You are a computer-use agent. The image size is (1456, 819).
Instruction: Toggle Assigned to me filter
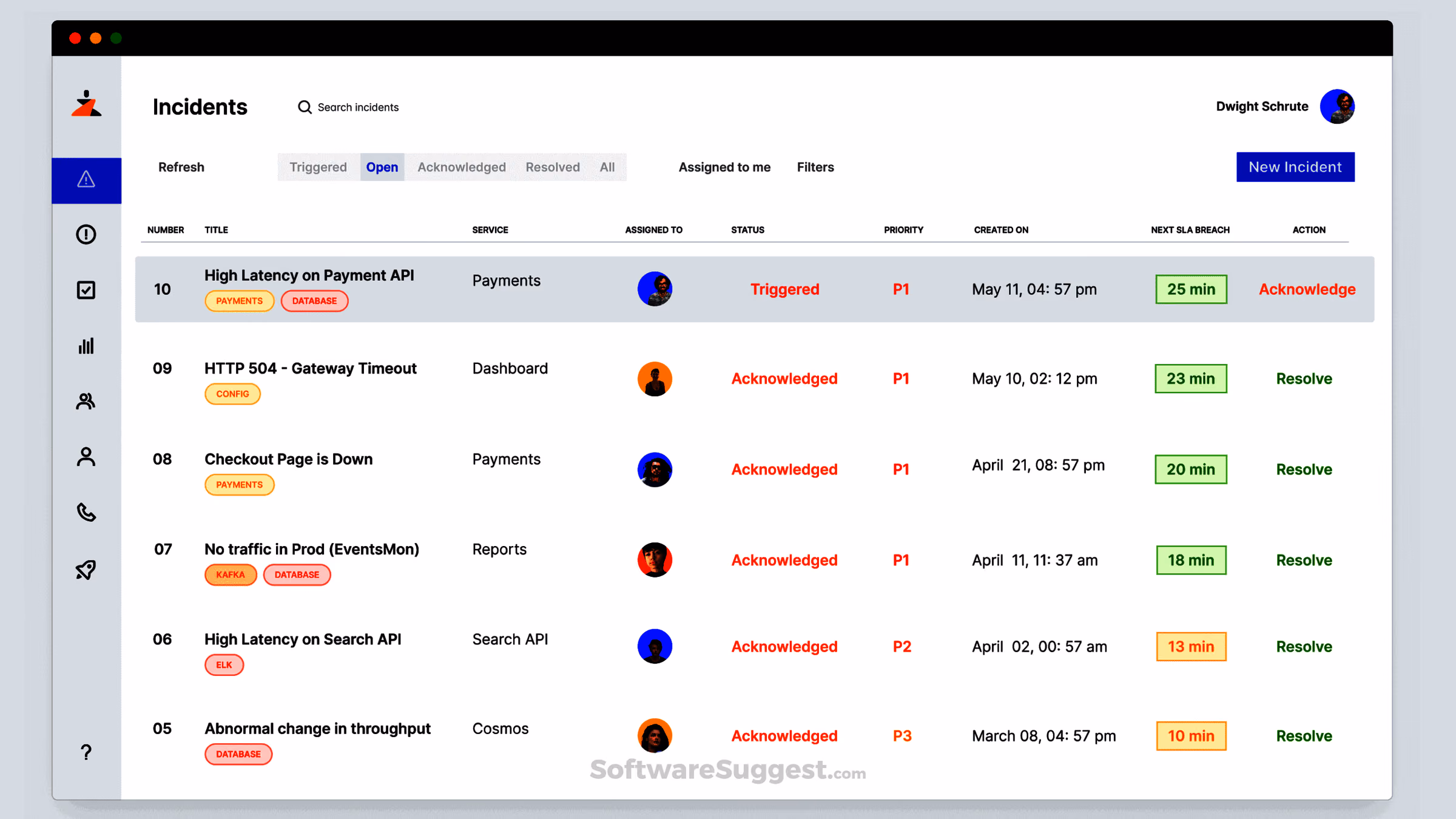click(x=724, y=167)
